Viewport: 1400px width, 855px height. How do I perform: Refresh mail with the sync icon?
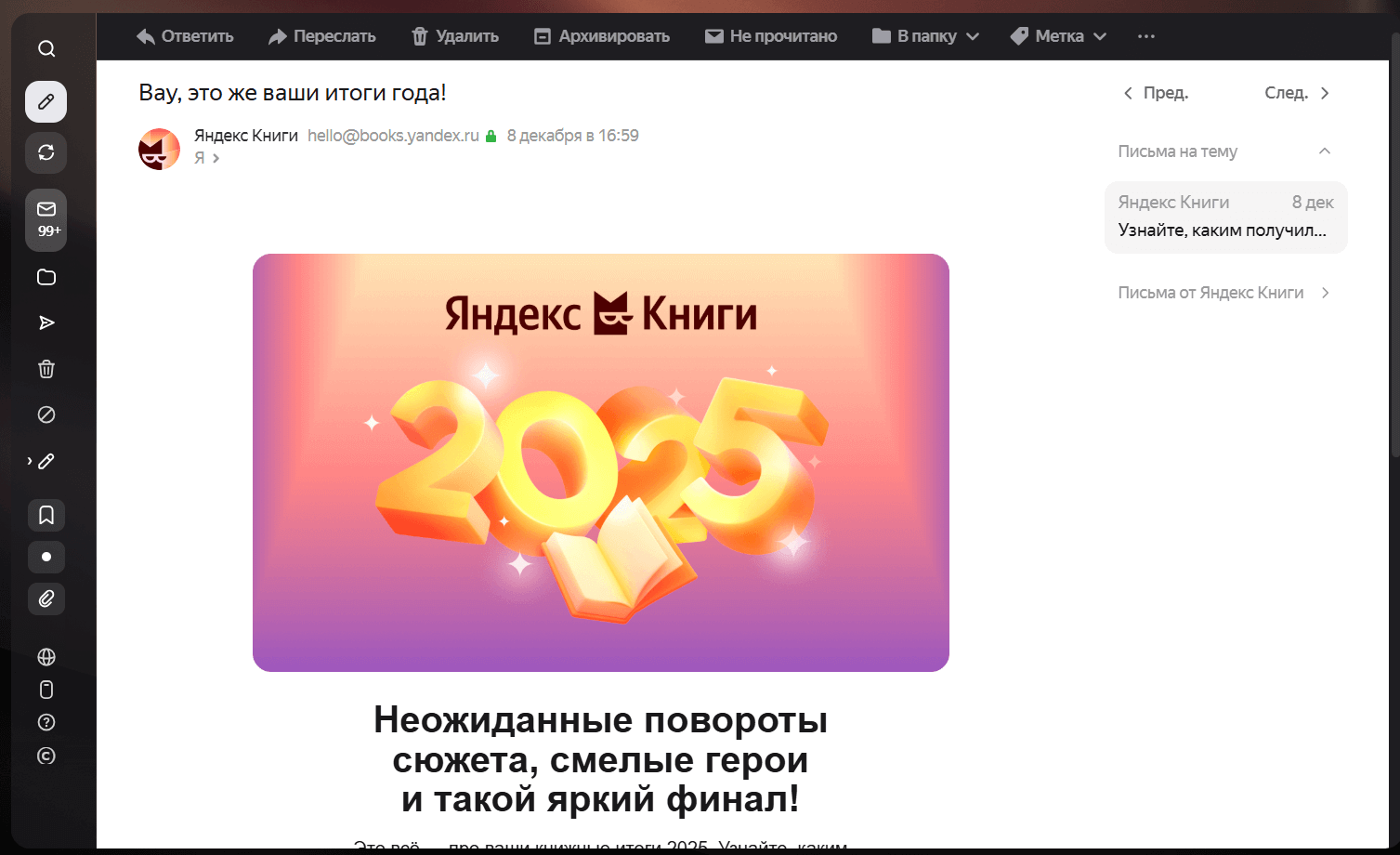click(x=46, y=152)
